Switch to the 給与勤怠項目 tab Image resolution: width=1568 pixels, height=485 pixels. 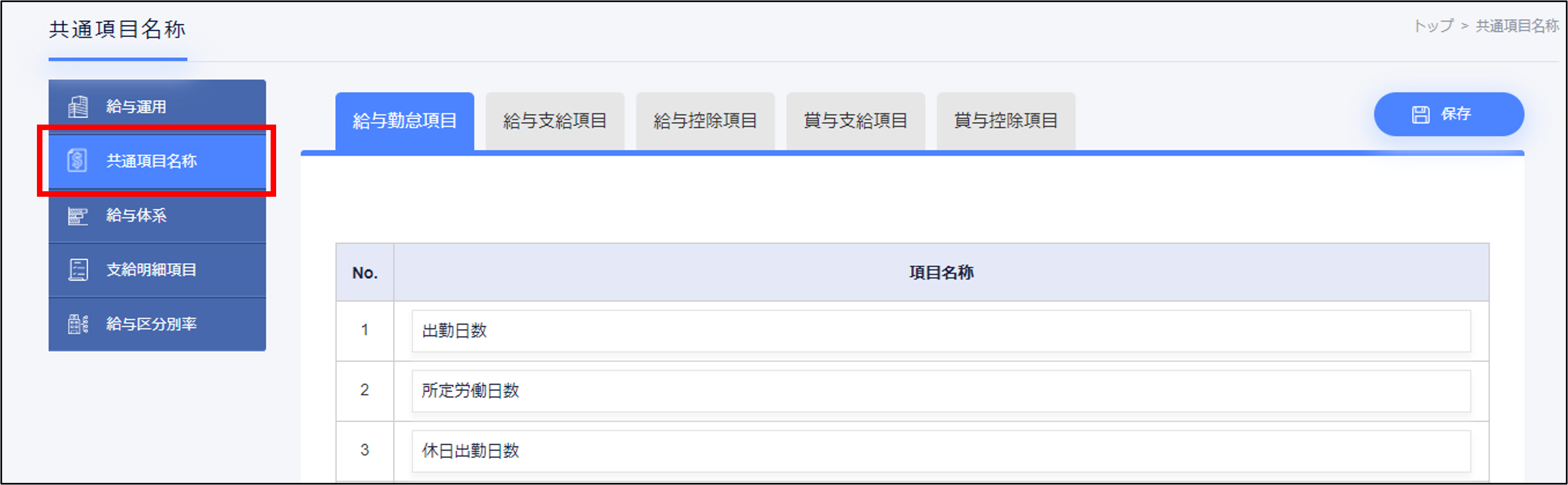pos(405,121)
